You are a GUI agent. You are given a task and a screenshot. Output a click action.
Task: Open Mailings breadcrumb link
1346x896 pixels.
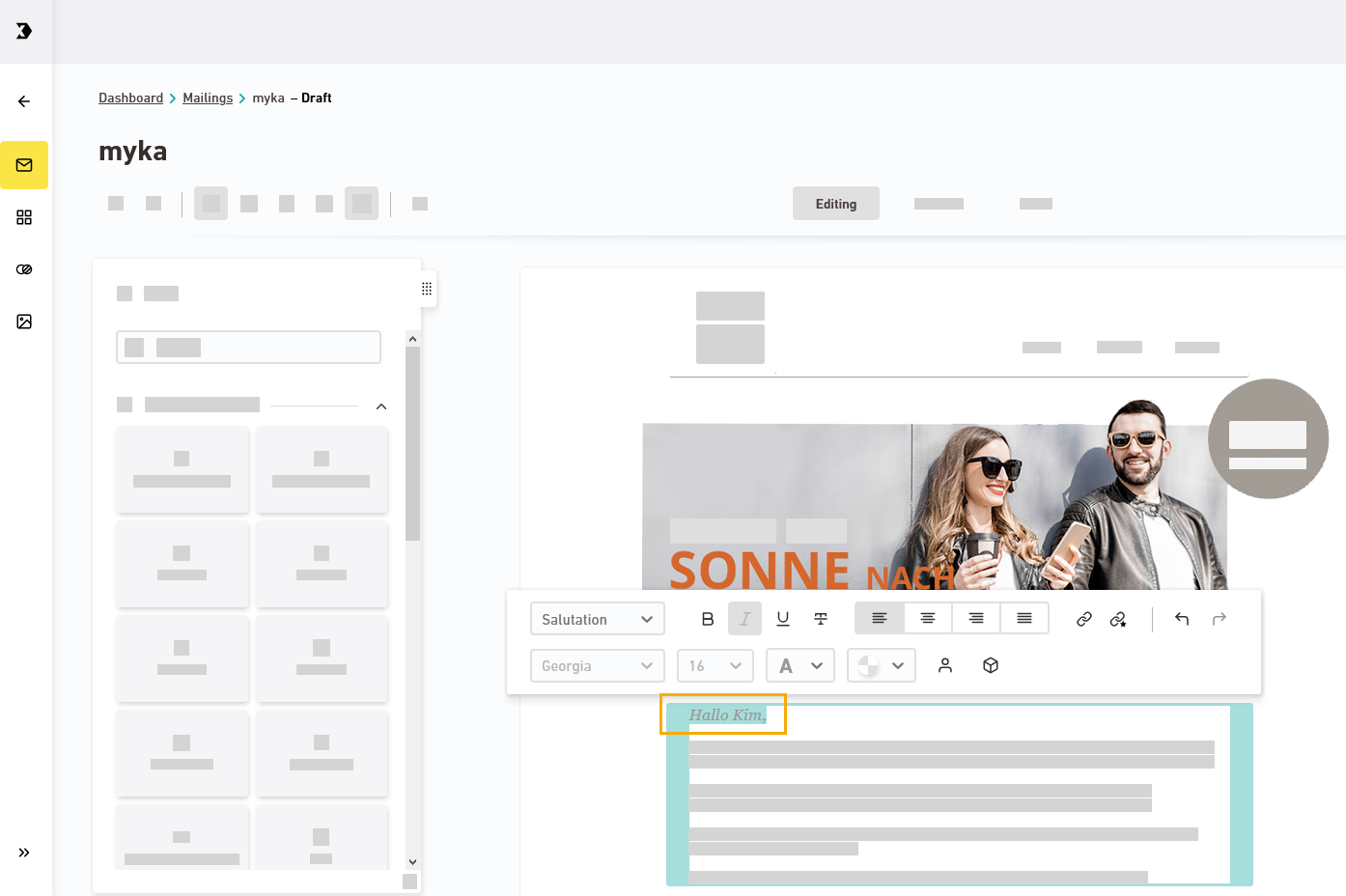(208, 98)
